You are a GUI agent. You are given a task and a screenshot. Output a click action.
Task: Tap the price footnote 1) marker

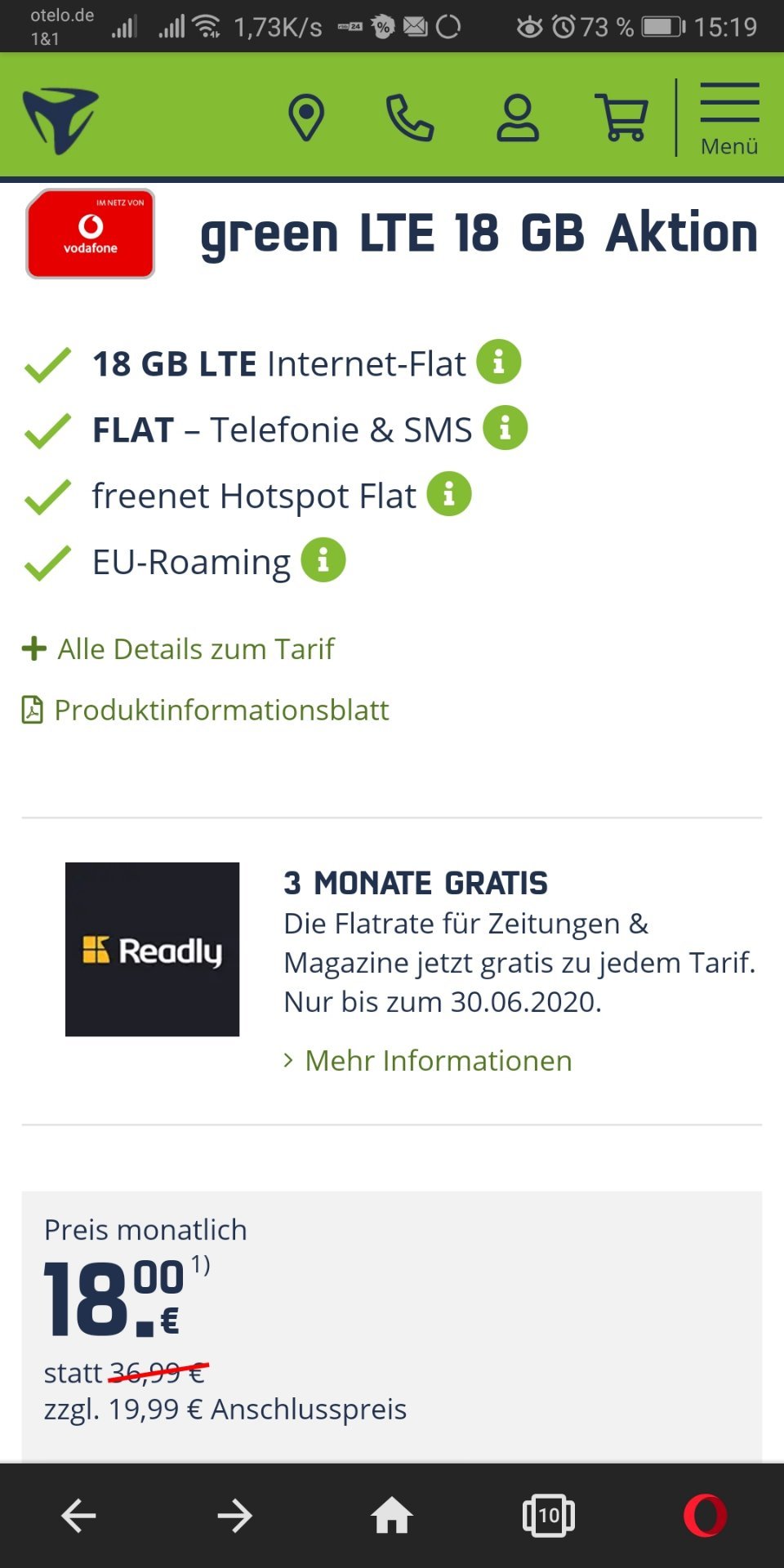(201, 1265)
